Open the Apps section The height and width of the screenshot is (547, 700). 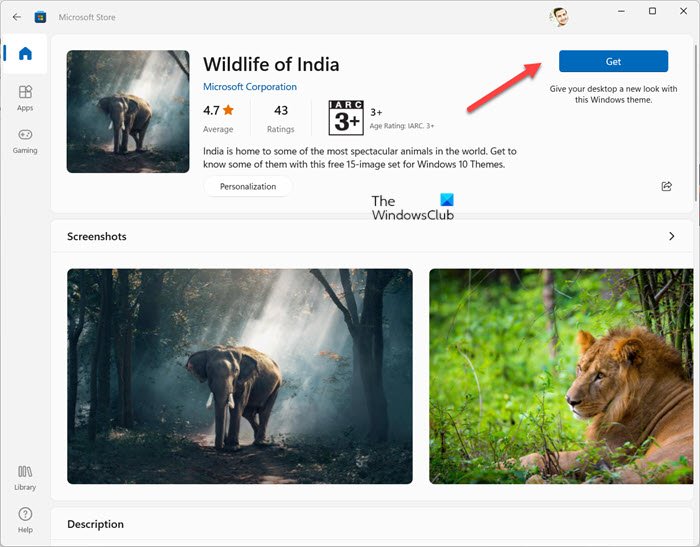pos(25,97)
